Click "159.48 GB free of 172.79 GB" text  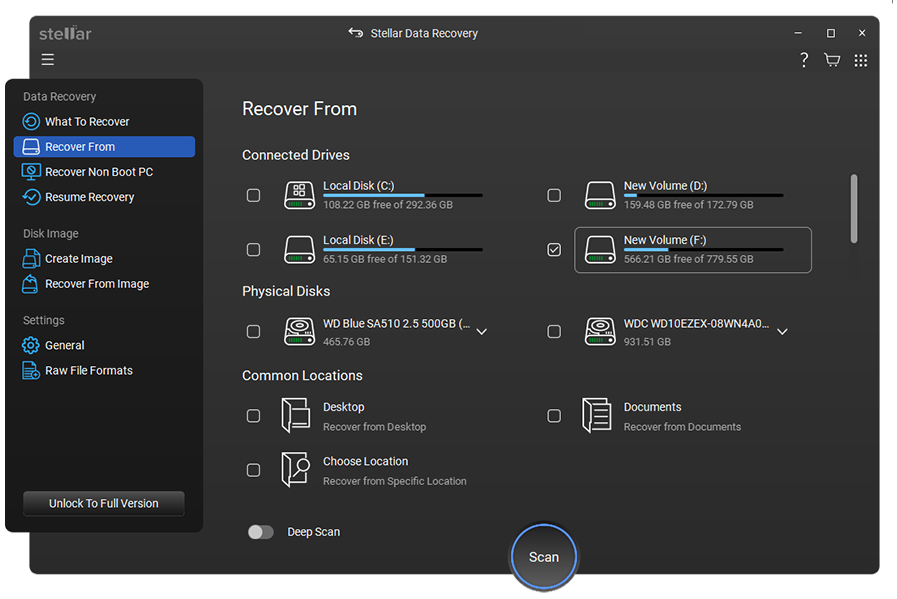(x=688, y=205)
